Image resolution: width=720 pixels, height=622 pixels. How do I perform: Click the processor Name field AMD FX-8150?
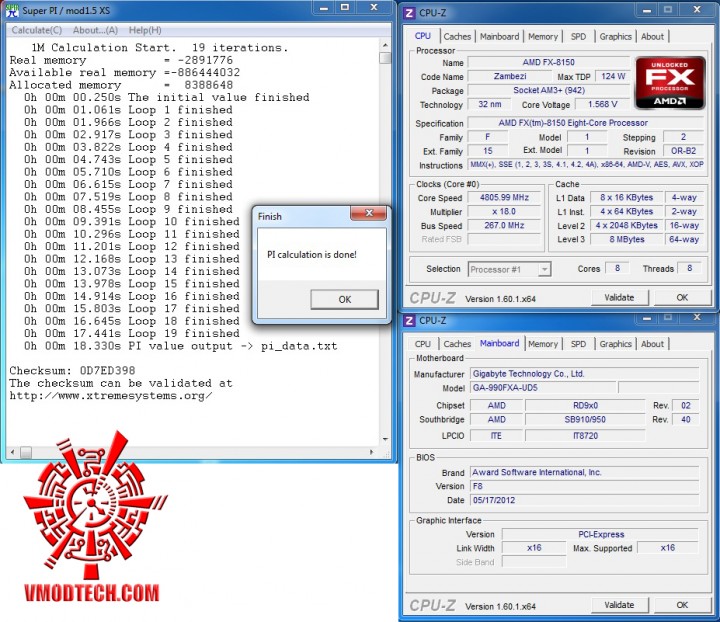click(548, 62)
